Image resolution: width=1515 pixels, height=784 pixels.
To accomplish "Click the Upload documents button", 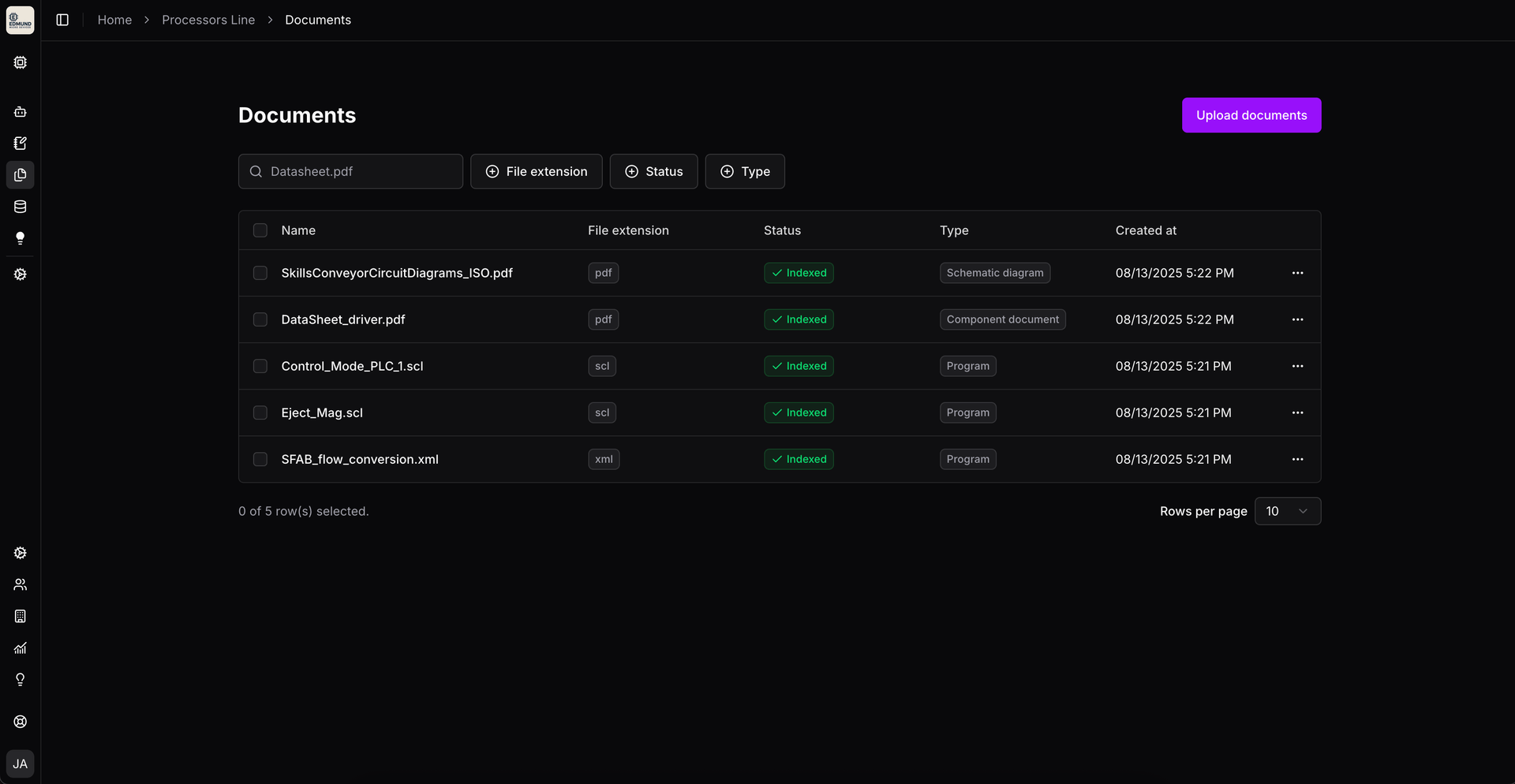I will point(1251,115).
